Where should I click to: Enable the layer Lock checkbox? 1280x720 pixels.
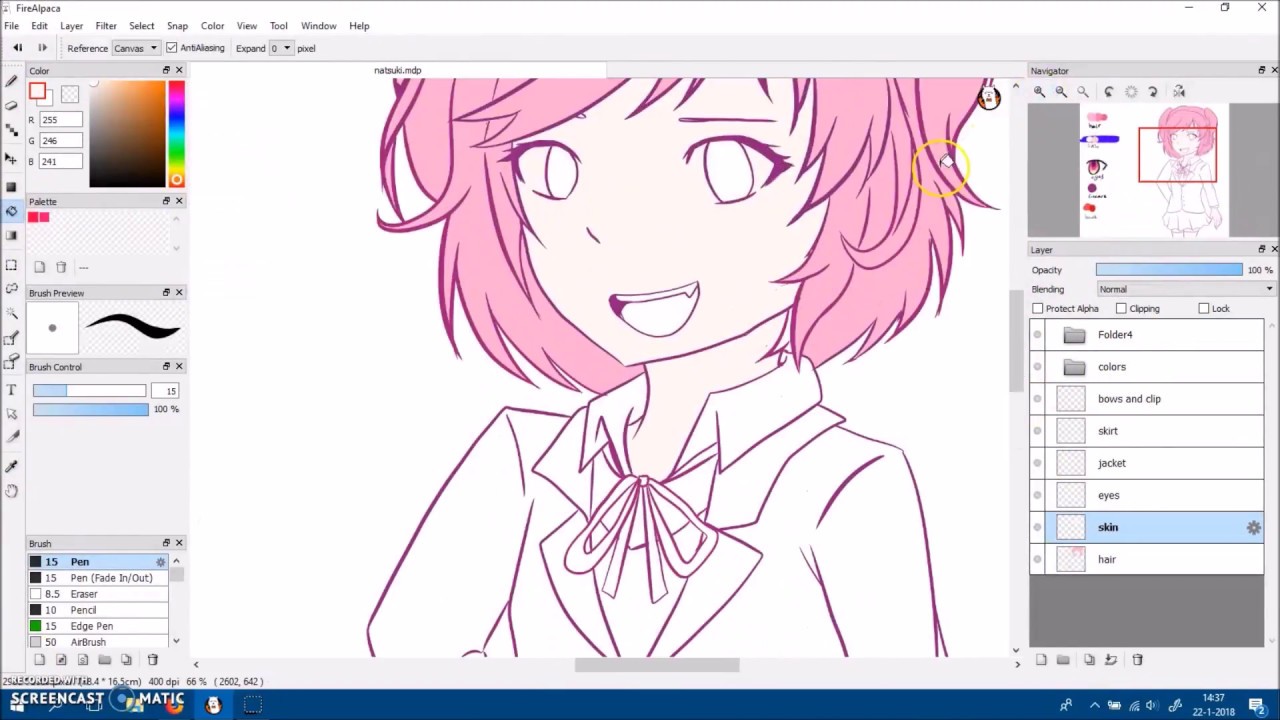1204,309
